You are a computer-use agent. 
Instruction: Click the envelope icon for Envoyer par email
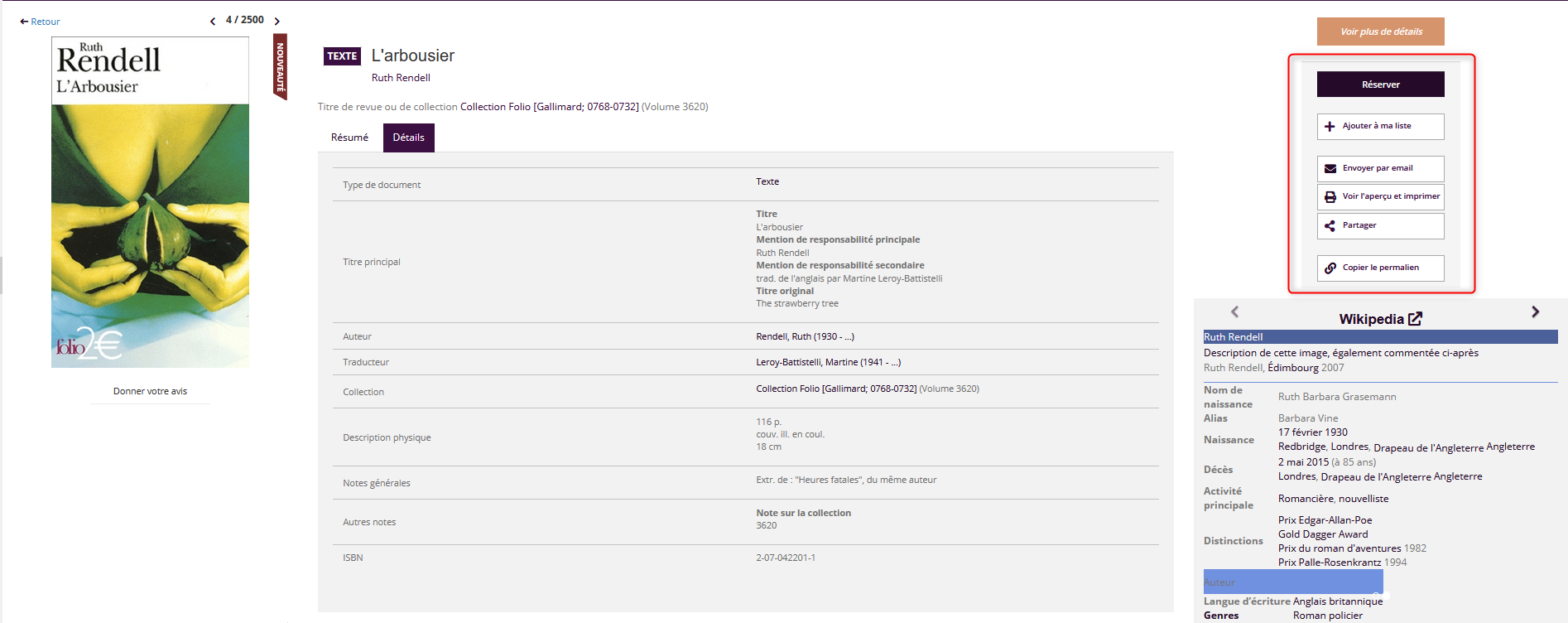click(x=1330, y=169)
